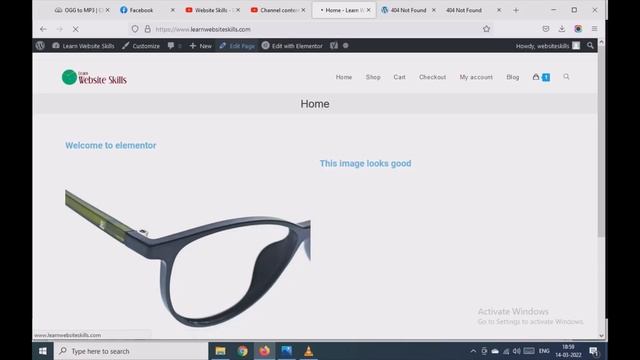Switch to Firefox in the taskbar

click(x=264, y=351)
